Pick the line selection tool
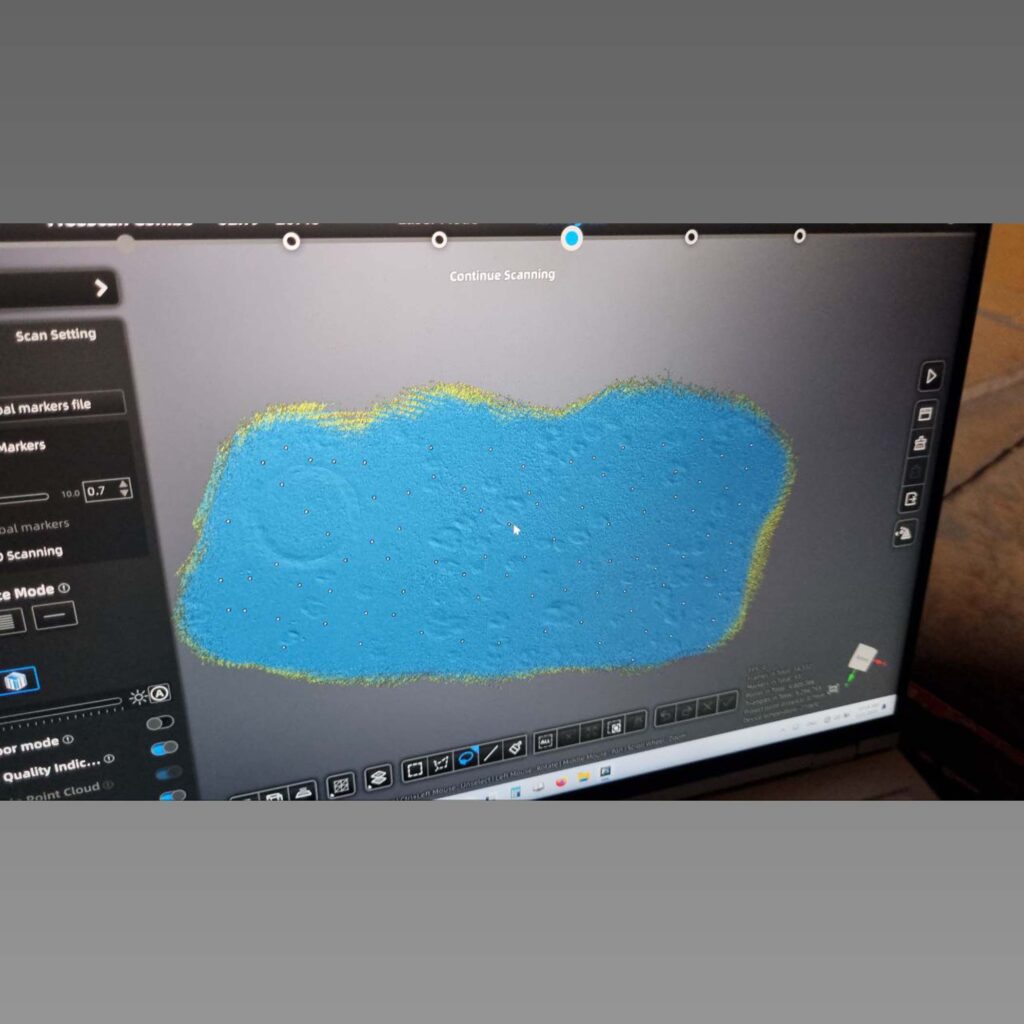Viewport: 1024px width, 1024px height. (491, 753)
